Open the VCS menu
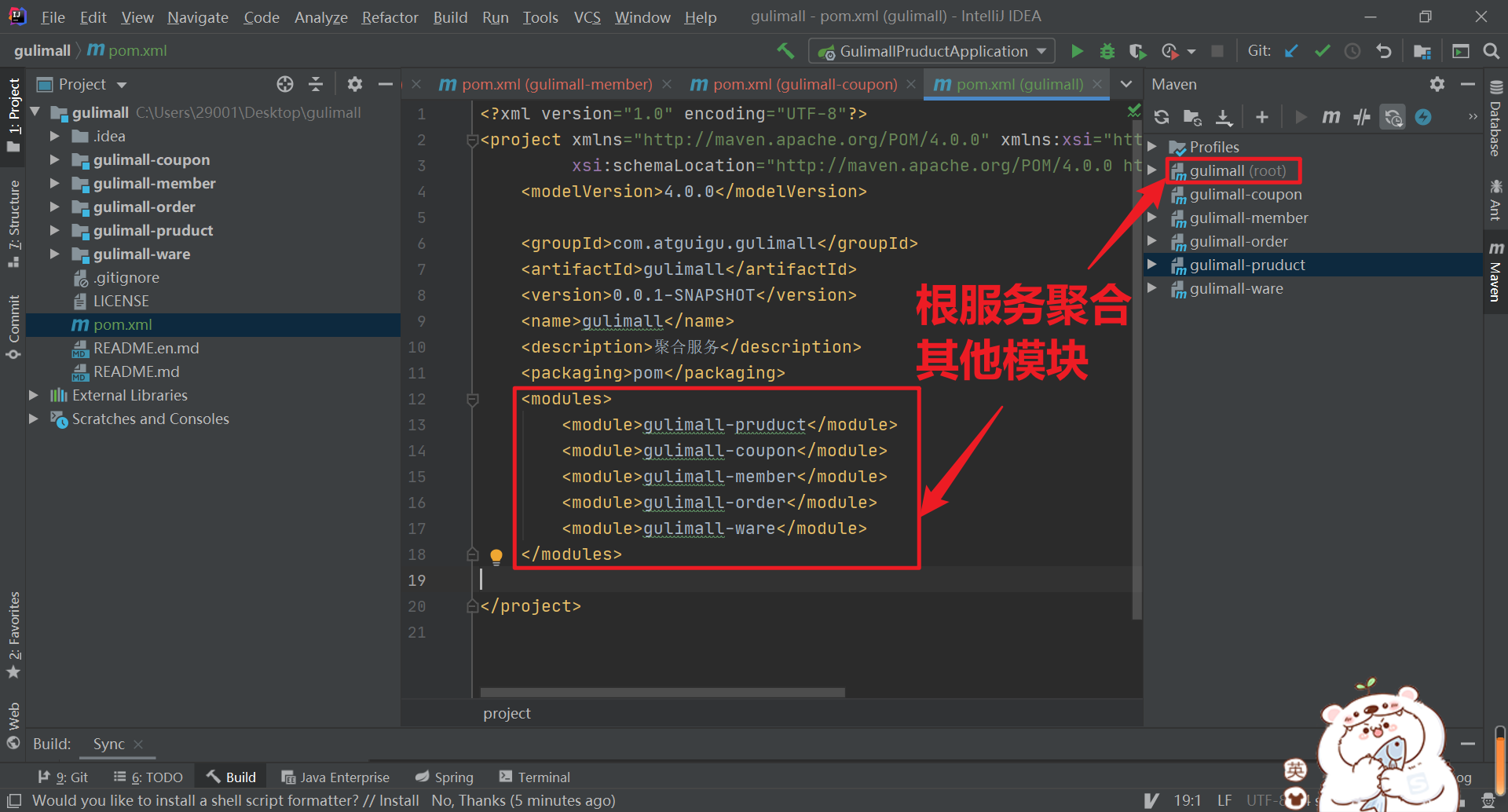This screenshot has width=1508, height=812. click(587, 17)
